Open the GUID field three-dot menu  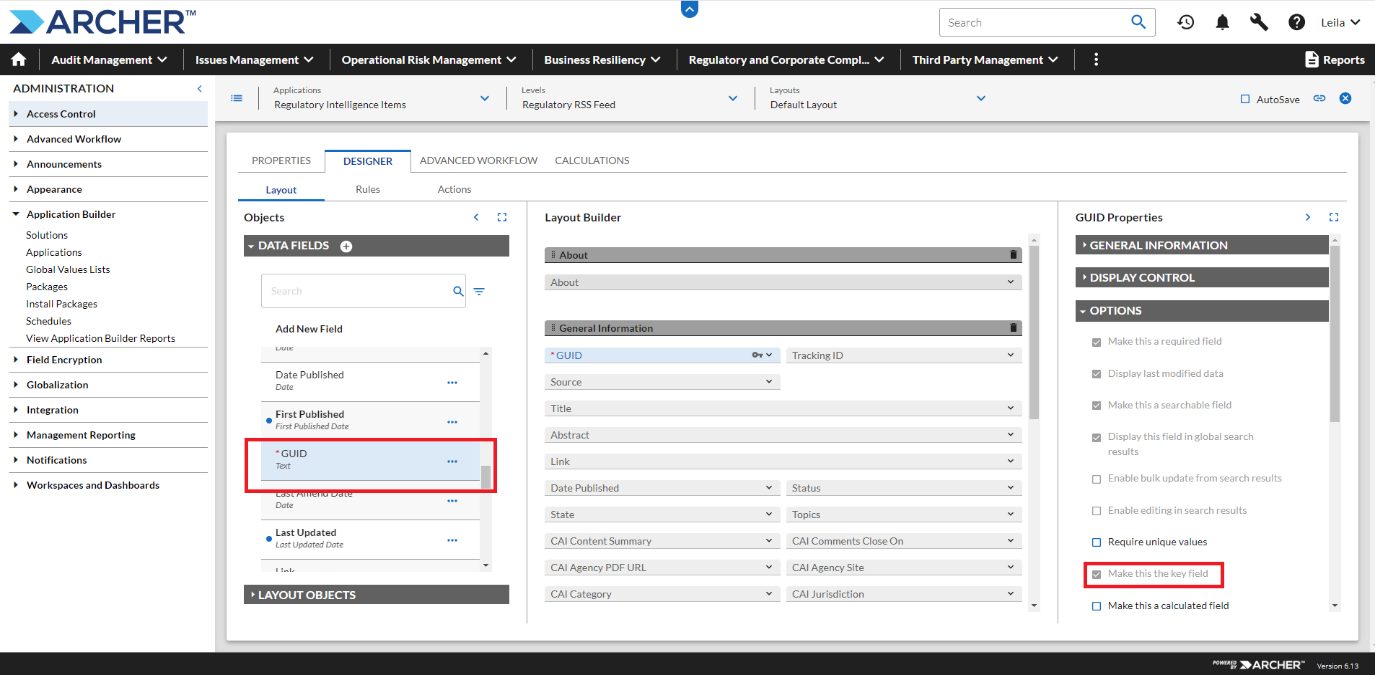[x=452, y=461]
